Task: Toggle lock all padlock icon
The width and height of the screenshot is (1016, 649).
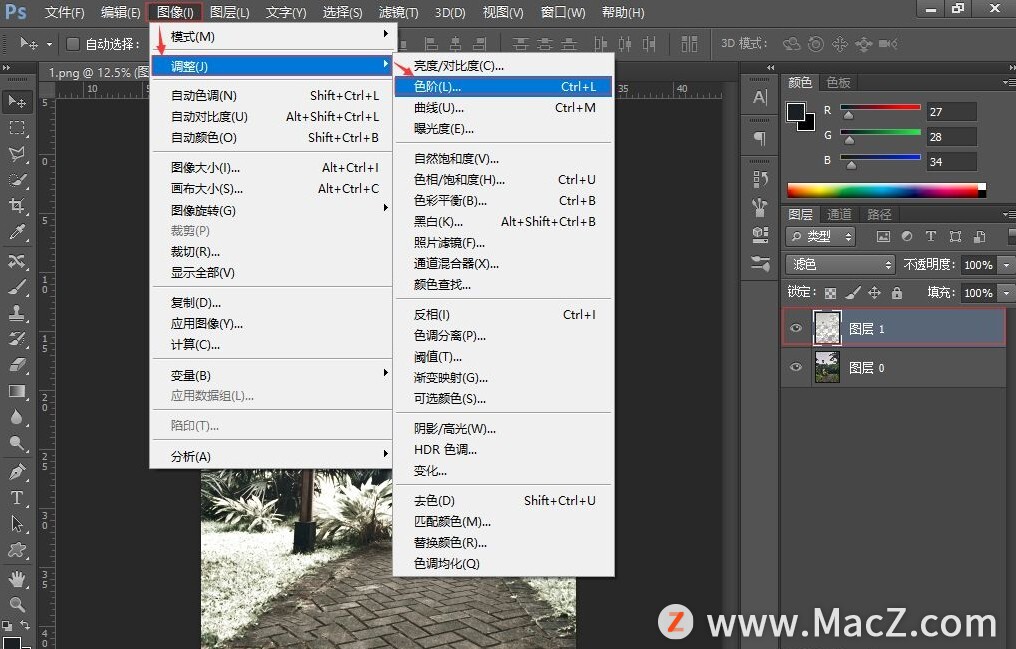Action: point(897,293)
